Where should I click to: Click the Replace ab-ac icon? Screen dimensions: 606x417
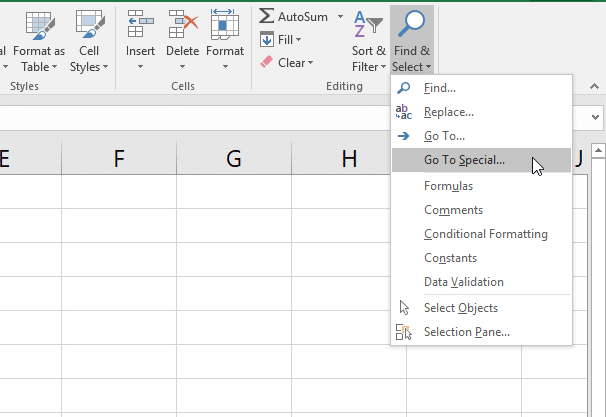click(x=403, y=112)
